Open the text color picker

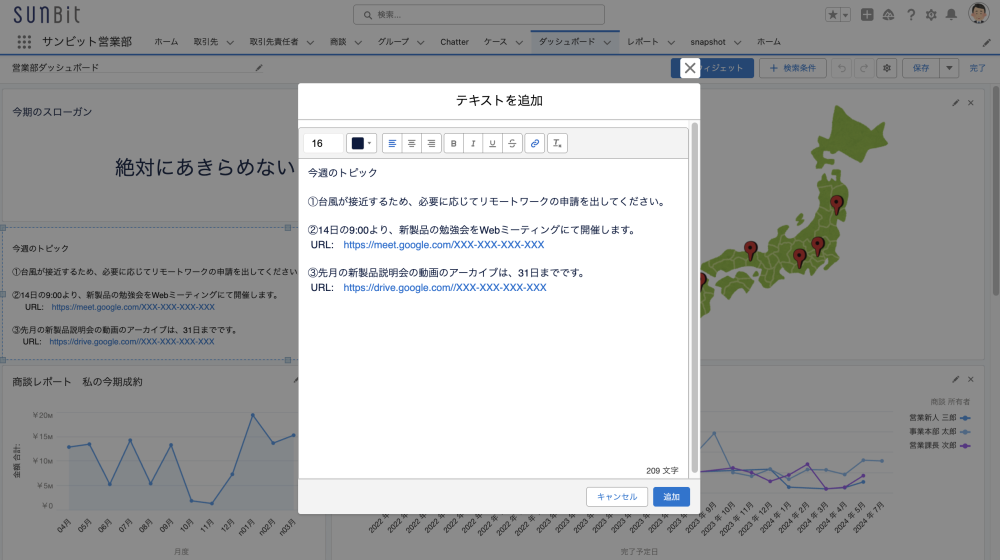tap(361, 144)
